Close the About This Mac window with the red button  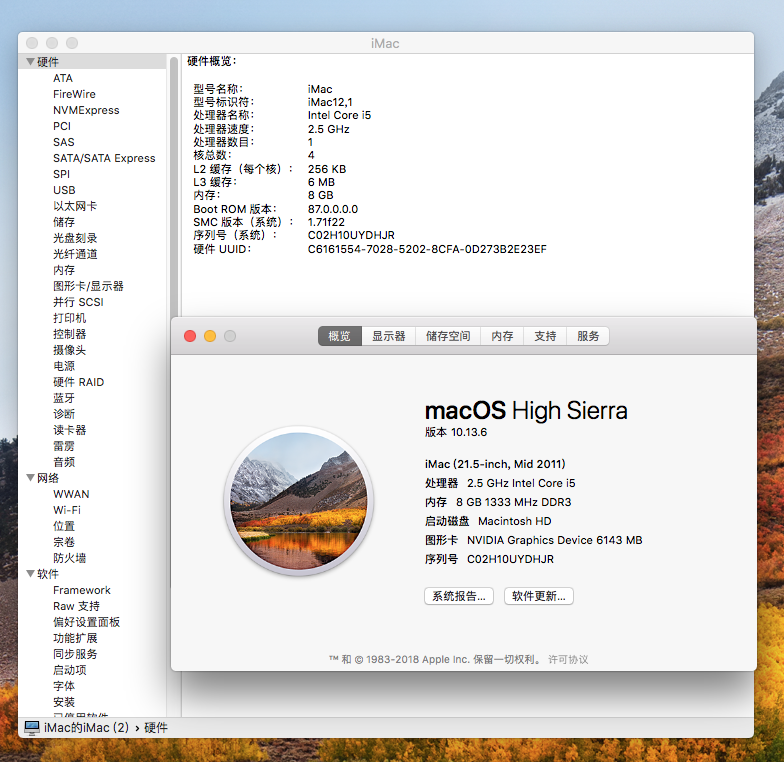[x=190, y=336]
